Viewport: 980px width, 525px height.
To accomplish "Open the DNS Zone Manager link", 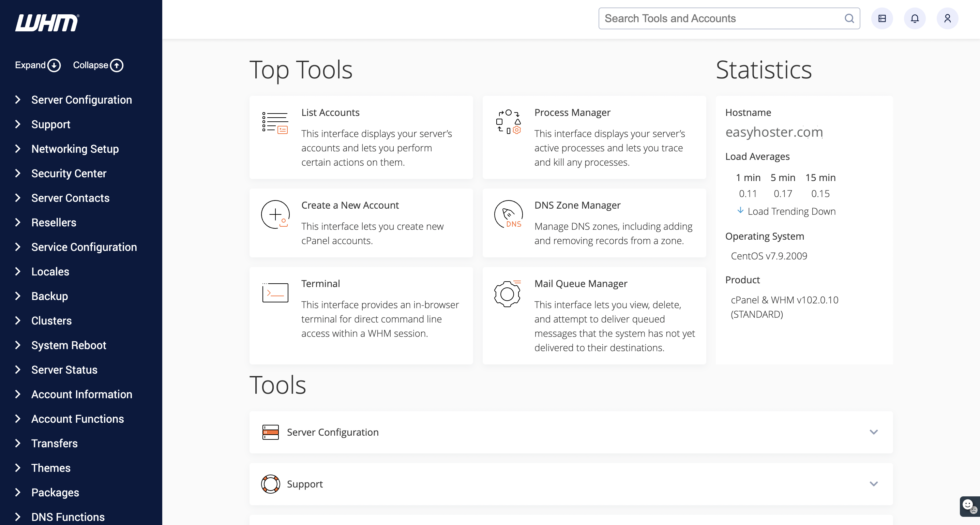I will coord(577,205).
